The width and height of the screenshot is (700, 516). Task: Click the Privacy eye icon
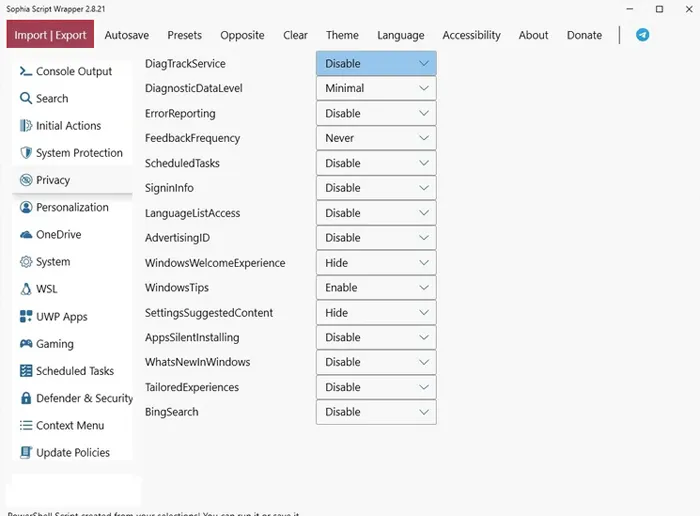[x=25, y=180]
